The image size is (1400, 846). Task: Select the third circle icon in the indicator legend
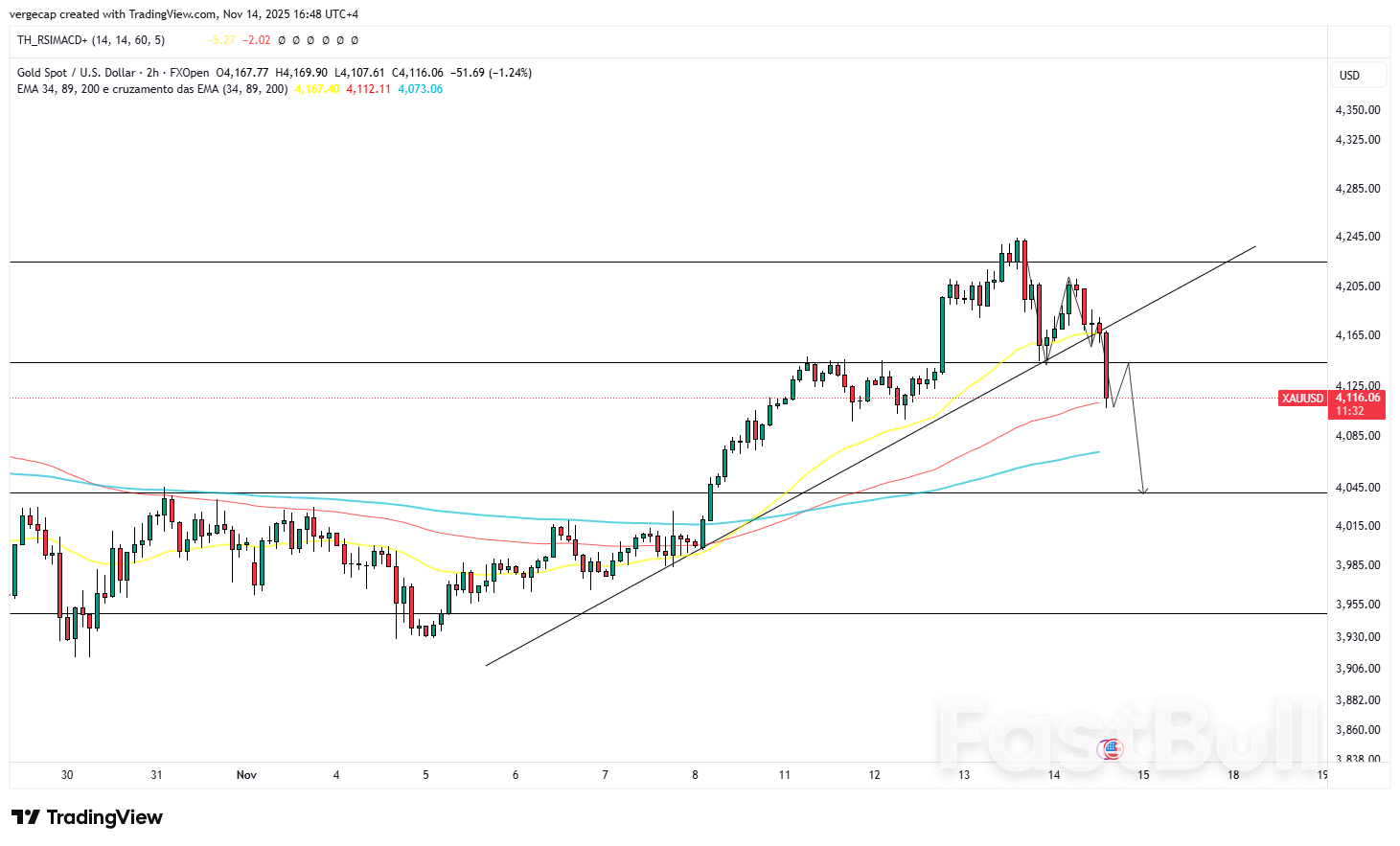310,40
